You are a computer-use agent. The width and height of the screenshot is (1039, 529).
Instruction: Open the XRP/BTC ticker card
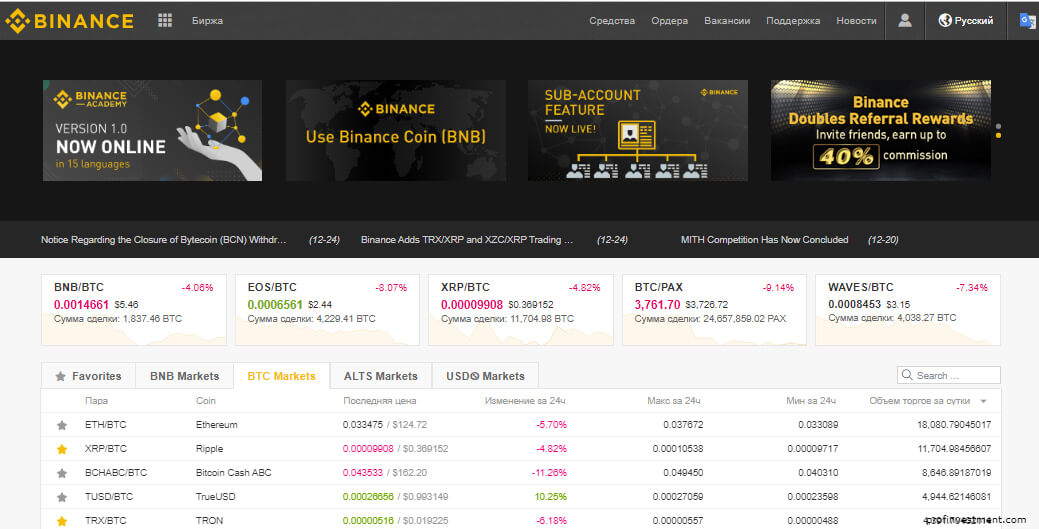(521, 310)
